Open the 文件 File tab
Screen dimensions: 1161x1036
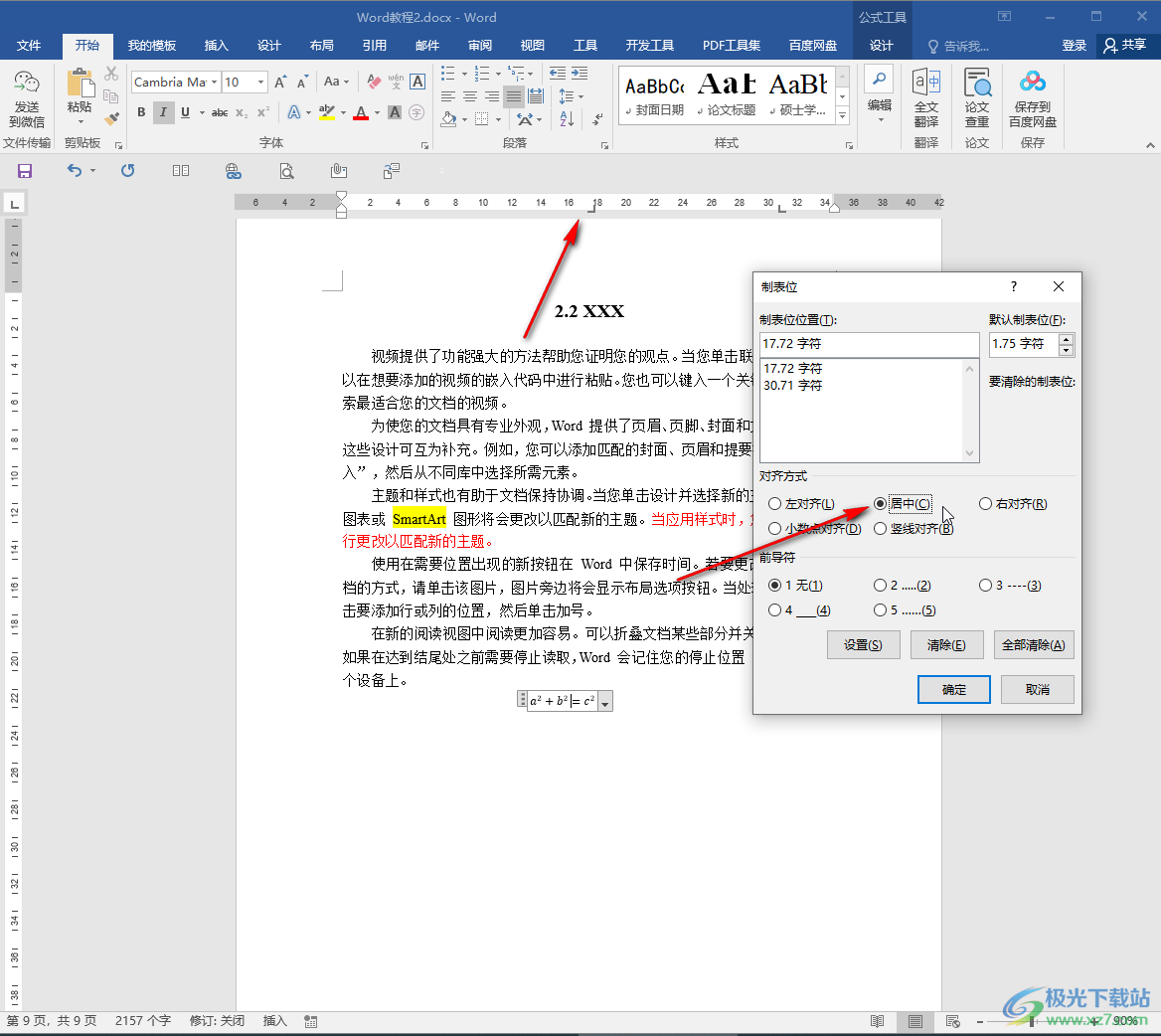(x=29, y=46)
